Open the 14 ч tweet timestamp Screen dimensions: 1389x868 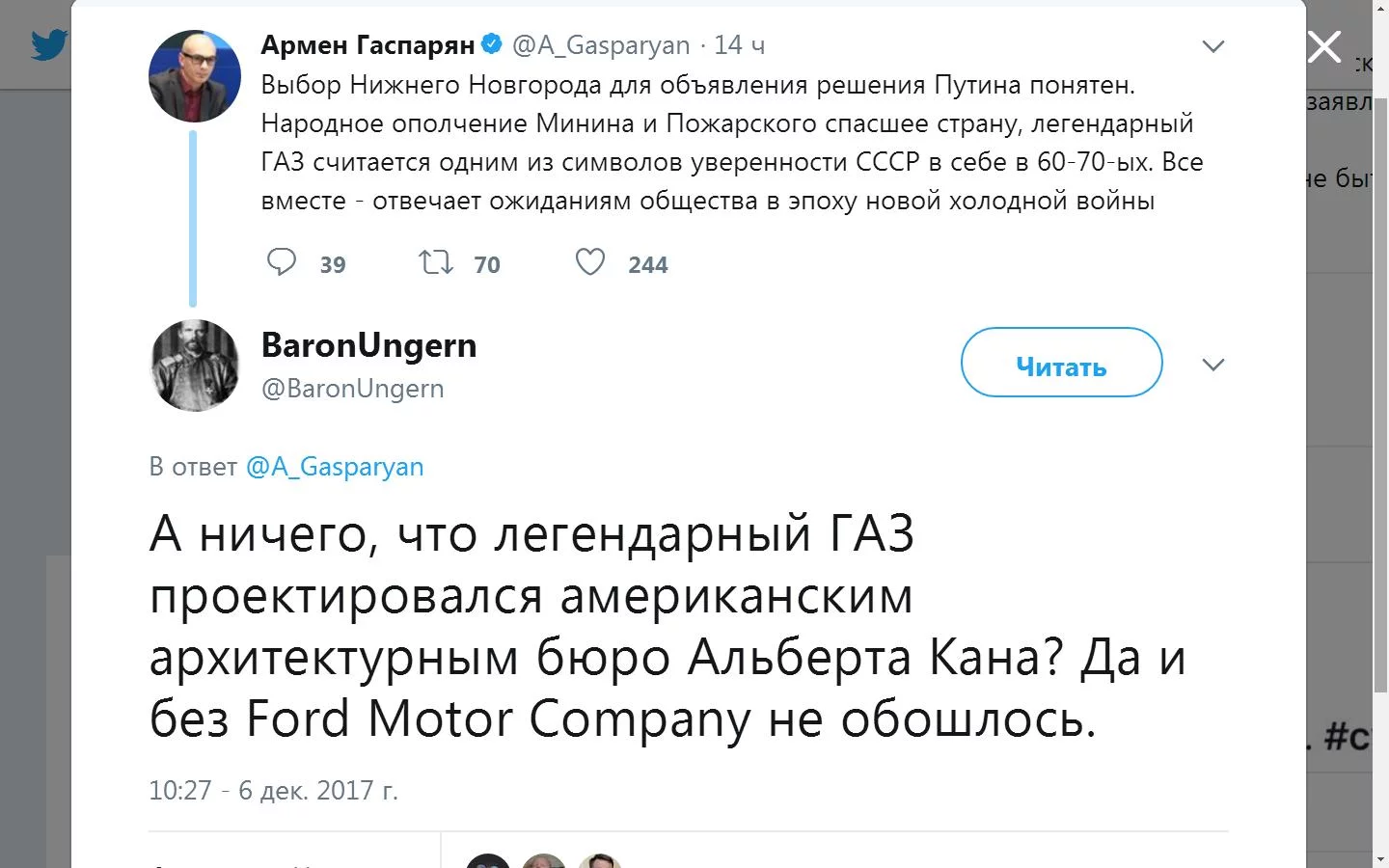click(x=739, y=45)
